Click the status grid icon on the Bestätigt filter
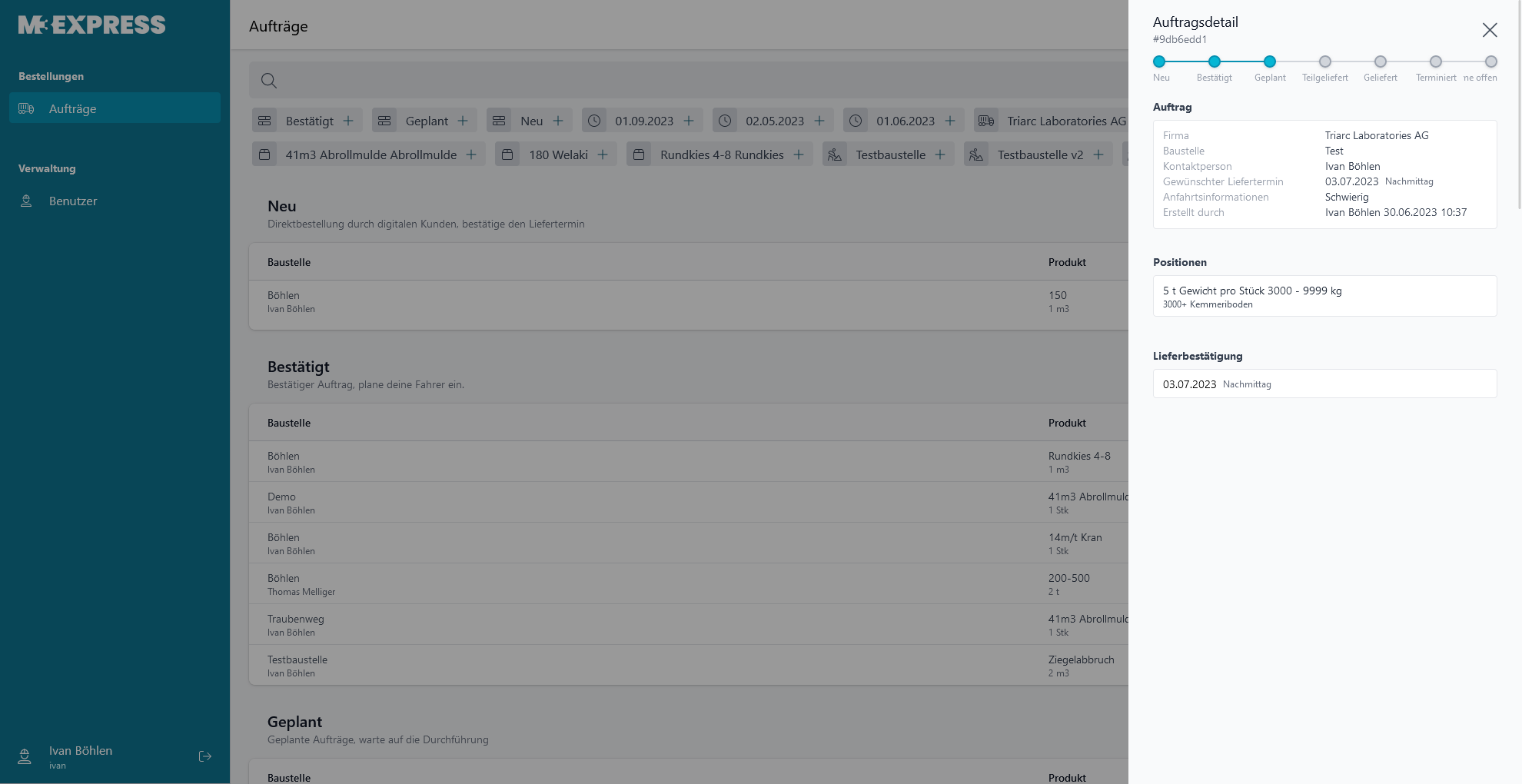 (264, 120)
